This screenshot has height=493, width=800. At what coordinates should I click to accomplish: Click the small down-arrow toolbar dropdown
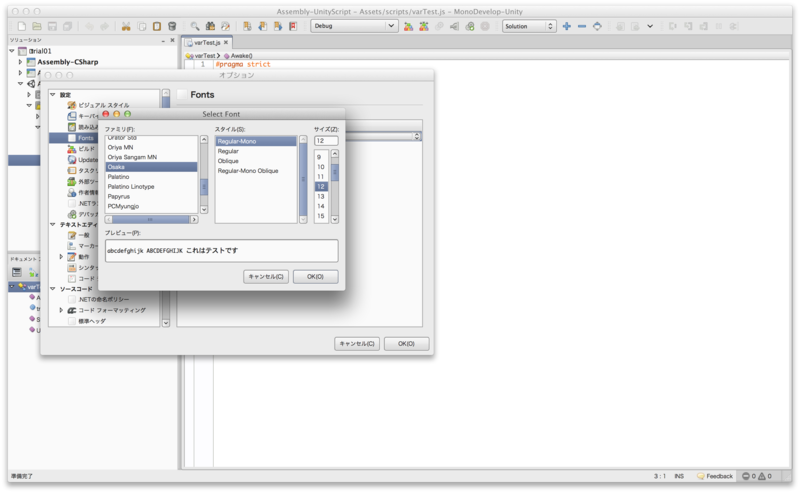pos(650,26)
